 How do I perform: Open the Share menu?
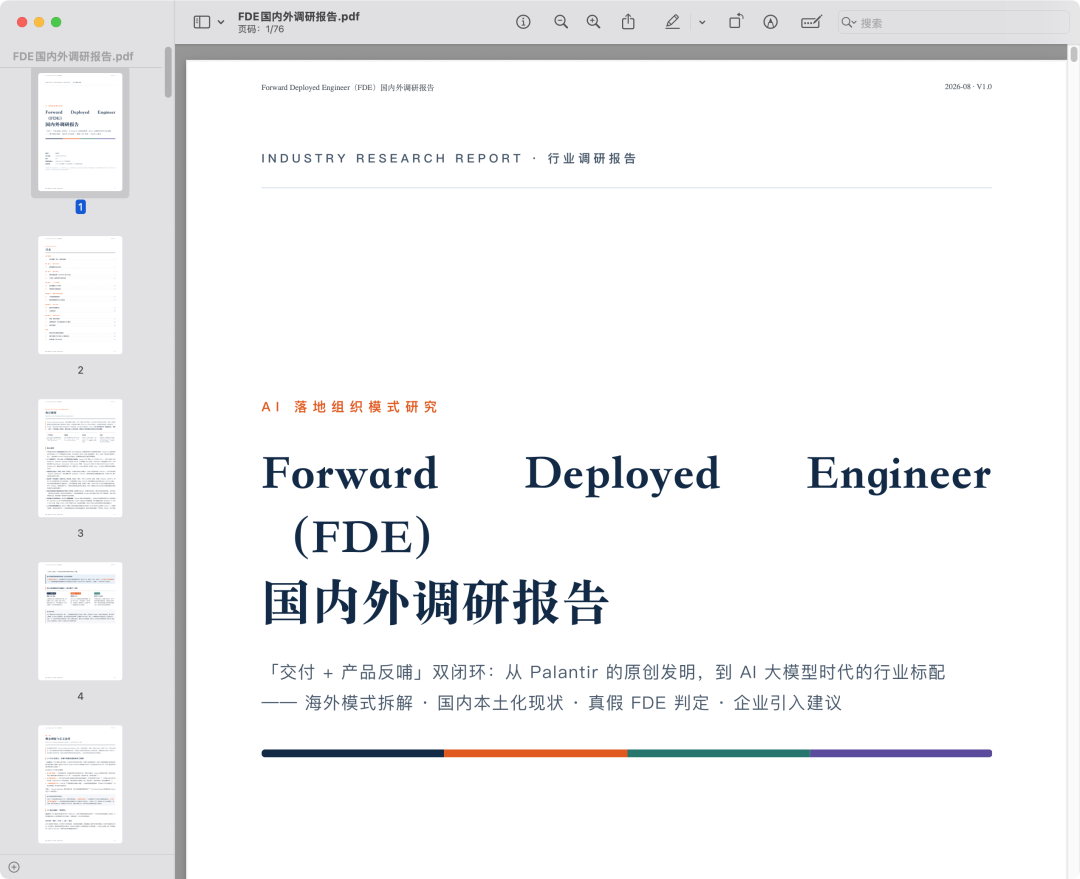(628, 22)
